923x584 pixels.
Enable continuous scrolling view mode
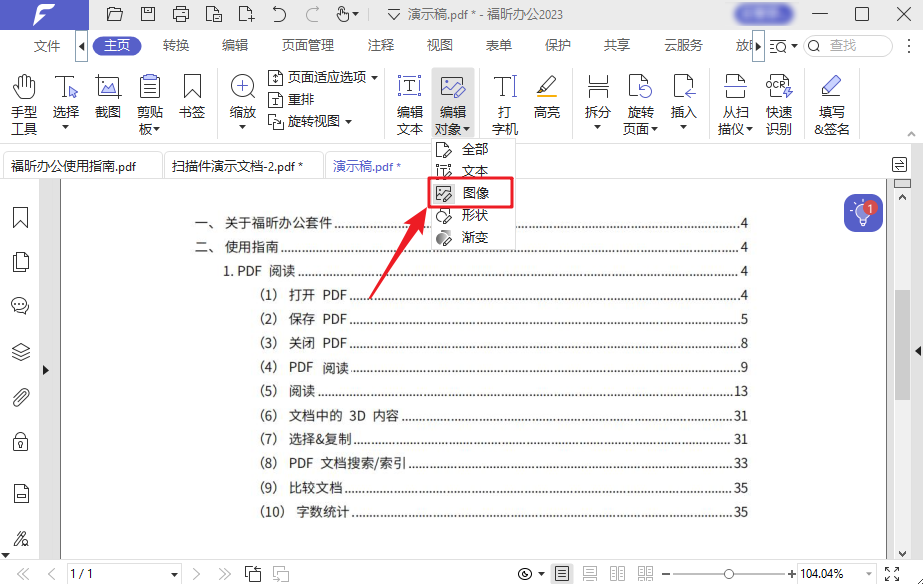point(589,573)
